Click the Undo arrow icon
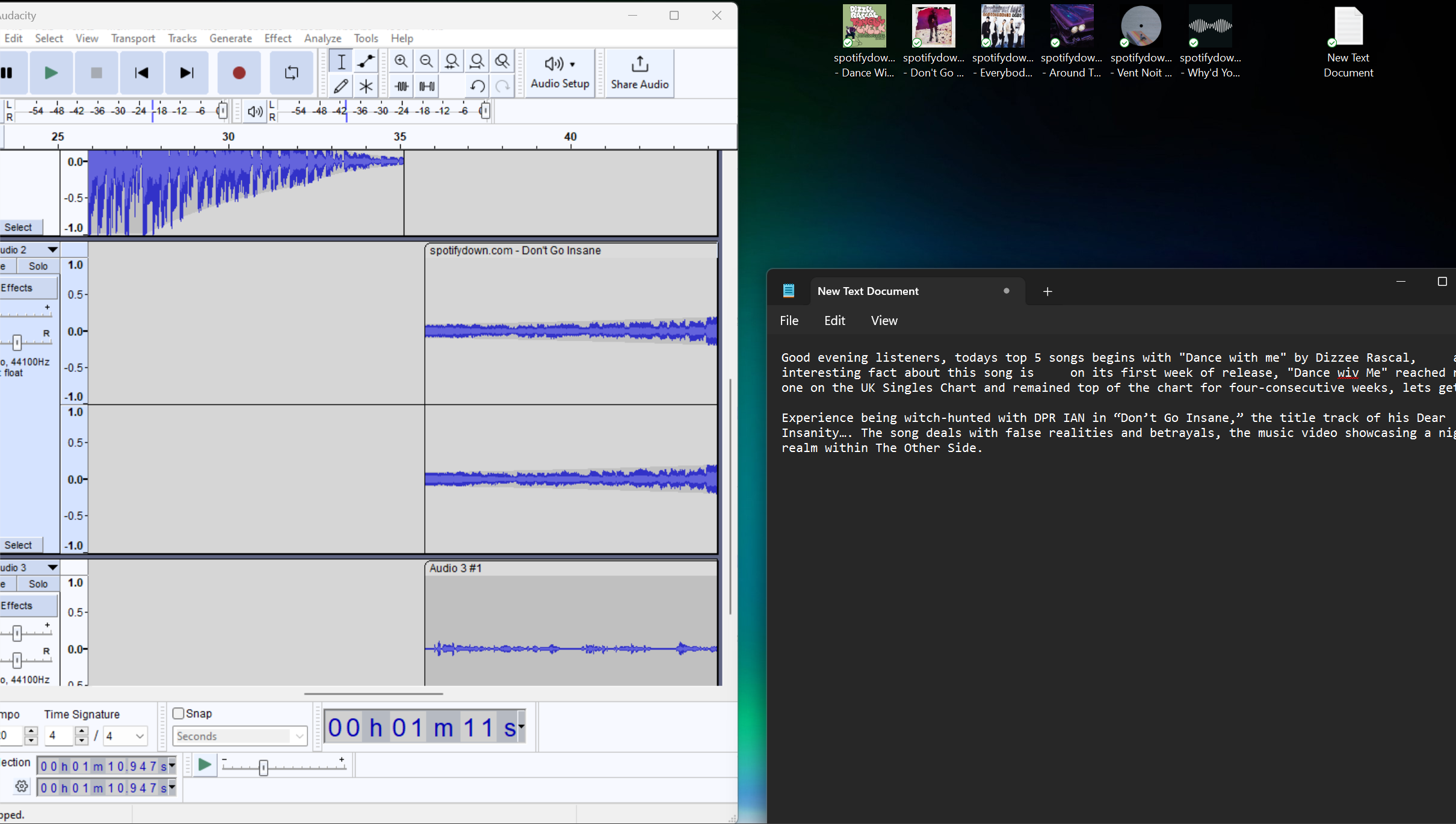The width and height of the screenshot is (1456, 824). (x=477, y=86)
